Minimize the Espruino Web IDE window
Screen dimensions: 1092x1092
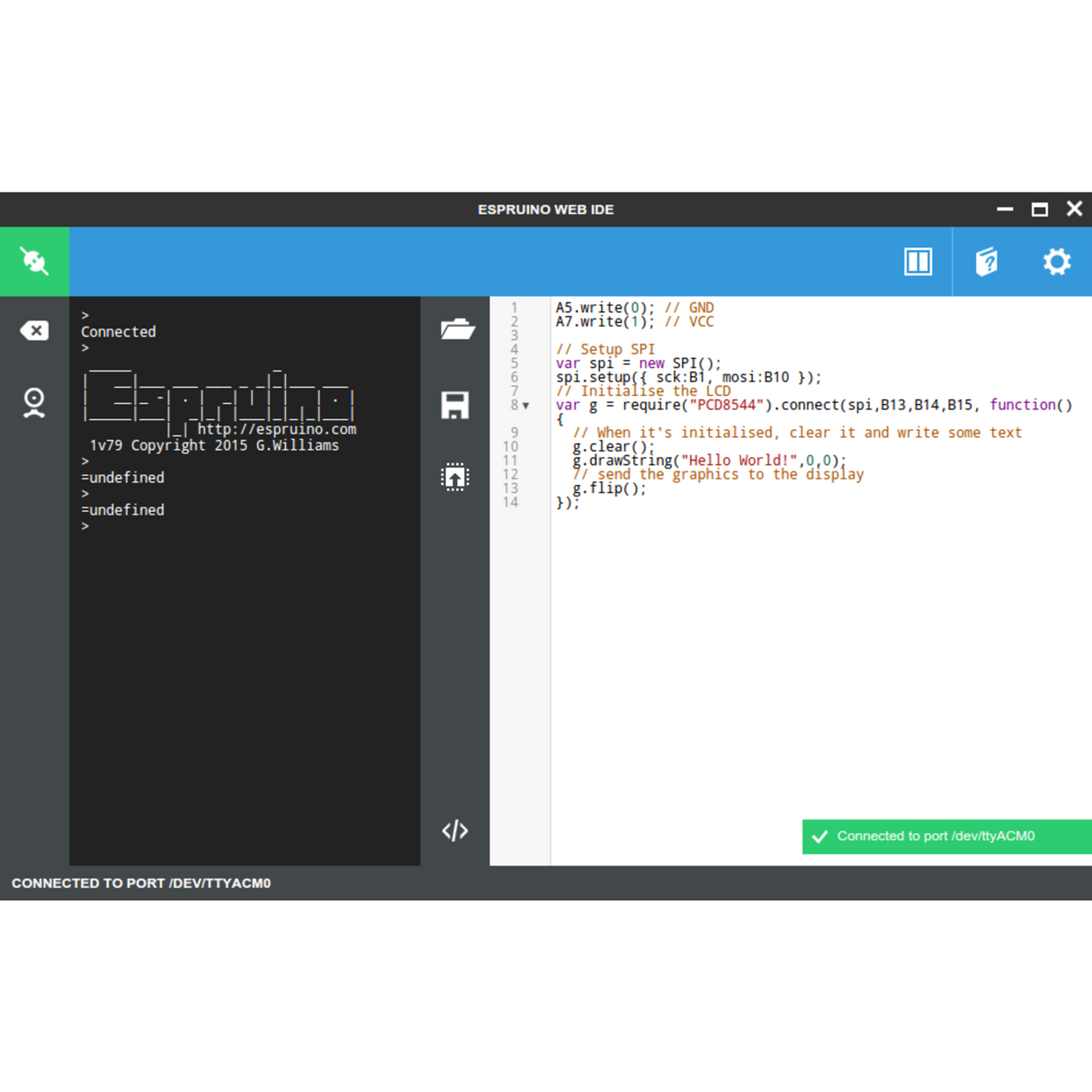1005,210
